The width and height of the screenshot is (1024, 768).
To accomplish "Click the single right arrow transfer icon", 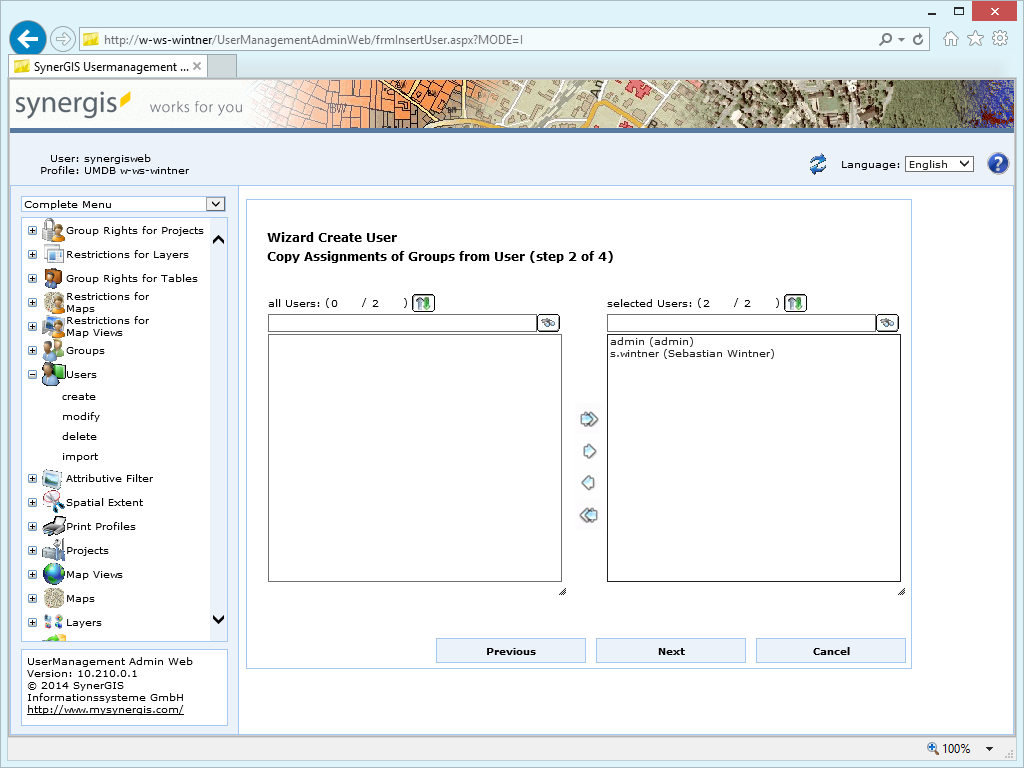I will click(x=588, y=451).
